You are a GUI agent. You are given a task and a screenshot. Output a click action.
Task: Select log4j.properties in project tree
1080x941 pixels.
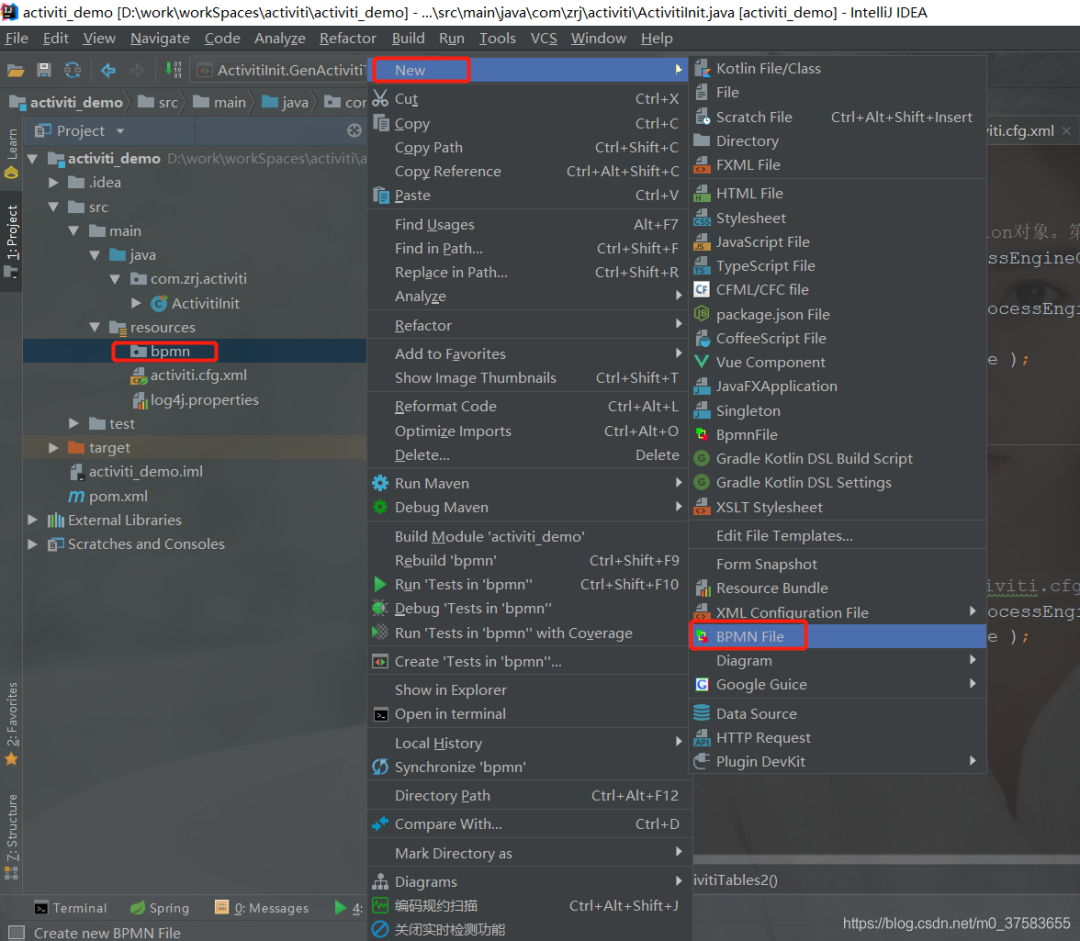point(196,400)
